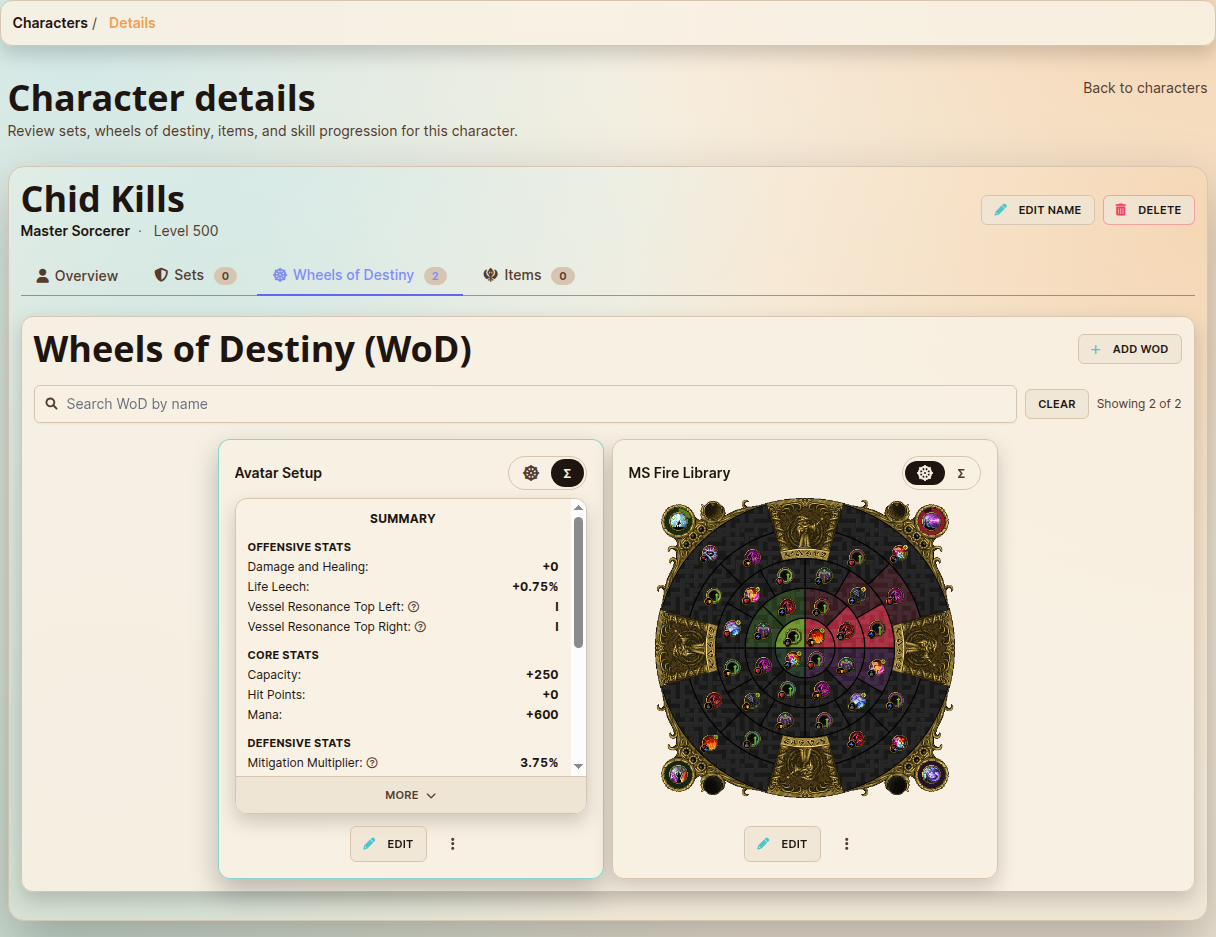Viewport: 1216px width, 937px height.
Task: Click the summary panel's scroll-up arrow
Action: click(578, 507)
